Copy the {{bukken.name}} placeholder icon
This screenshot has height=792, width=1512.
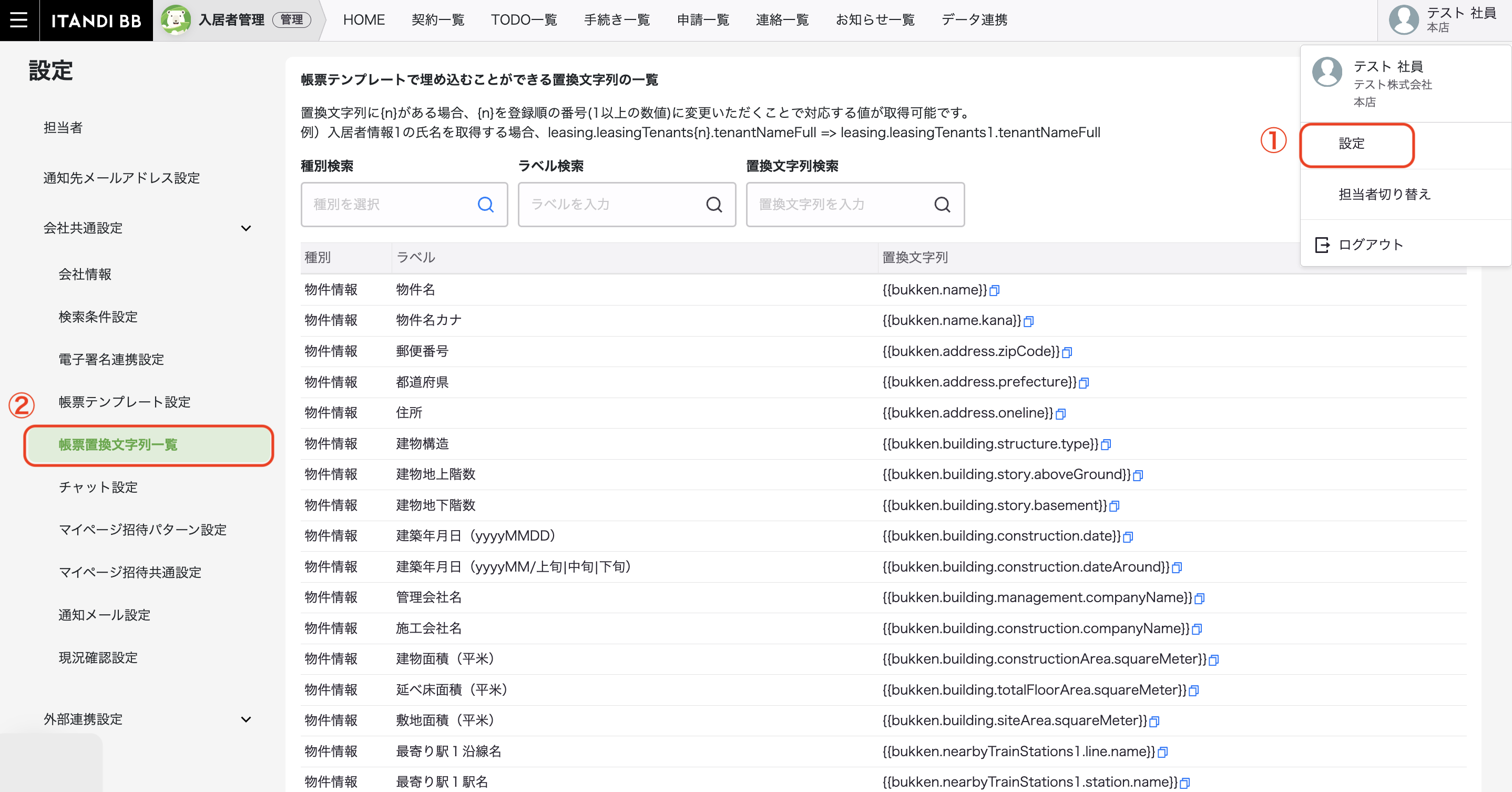994,290
